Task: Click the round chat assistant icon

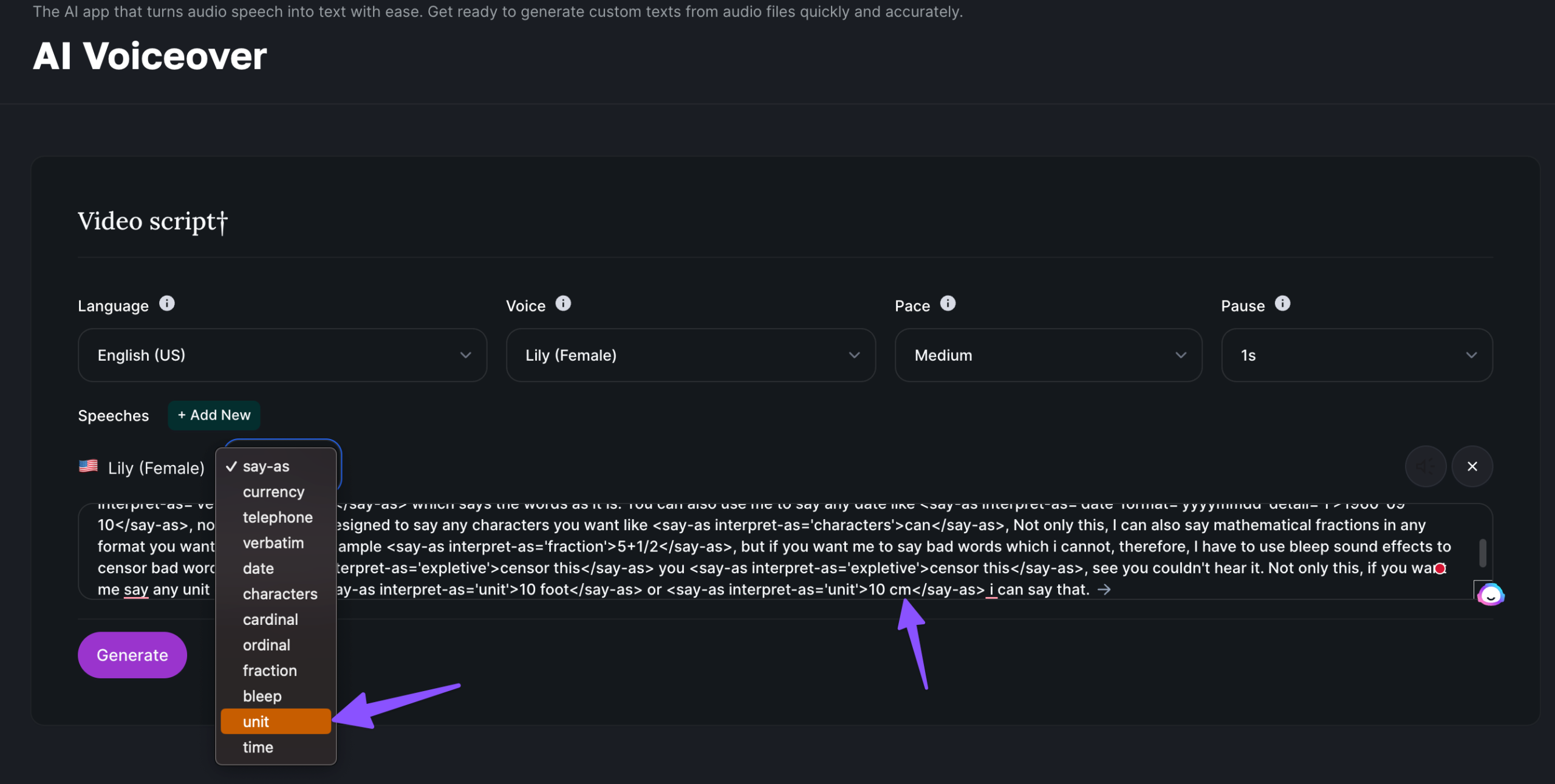Action: [x=1490, y=595]
